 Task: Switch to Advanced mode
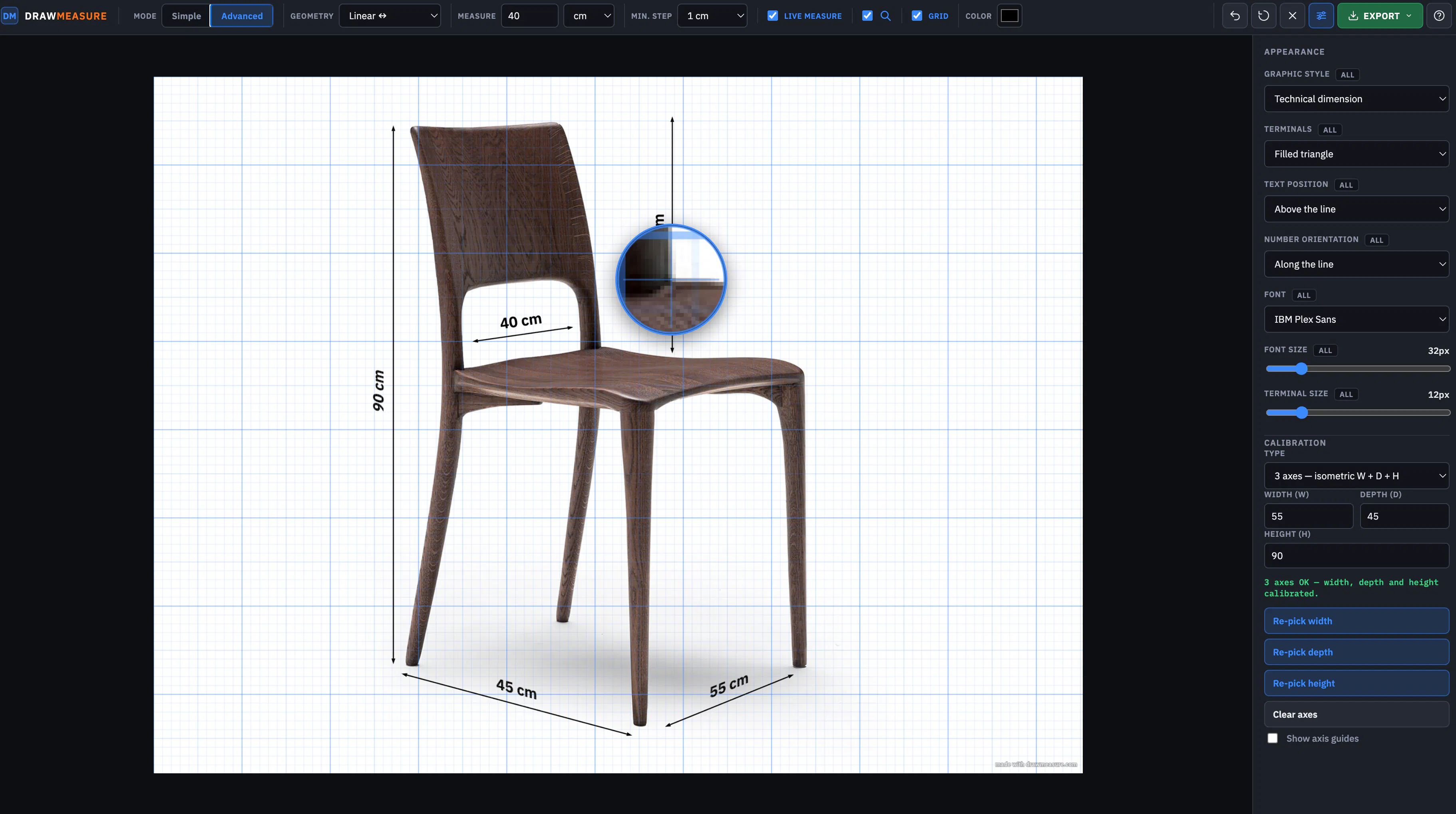coord(241,16)
